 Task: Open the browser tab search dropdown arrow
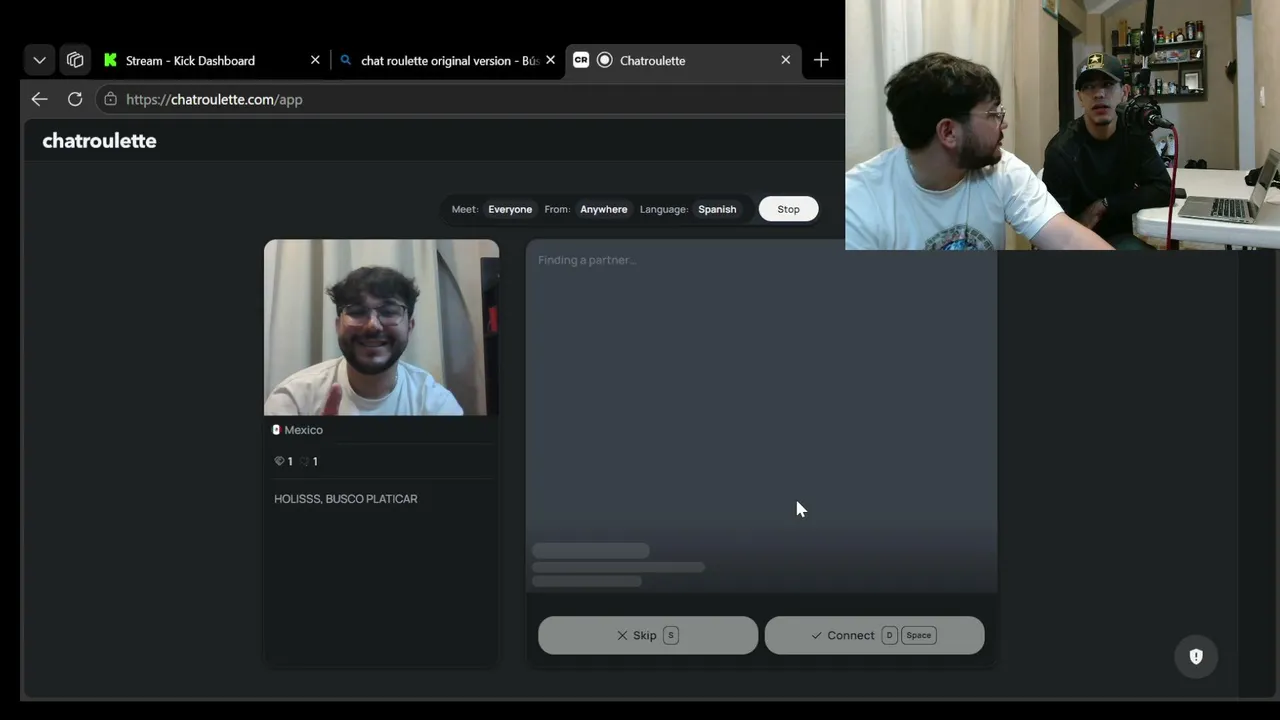click(39, 60)
